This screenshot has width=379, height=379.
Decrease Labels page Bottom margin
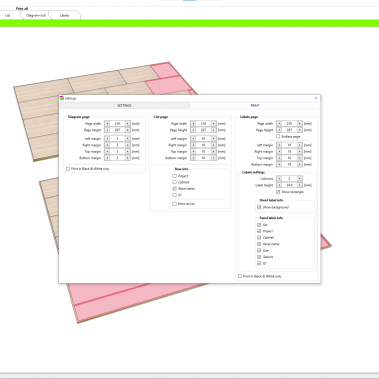point(279,164)
